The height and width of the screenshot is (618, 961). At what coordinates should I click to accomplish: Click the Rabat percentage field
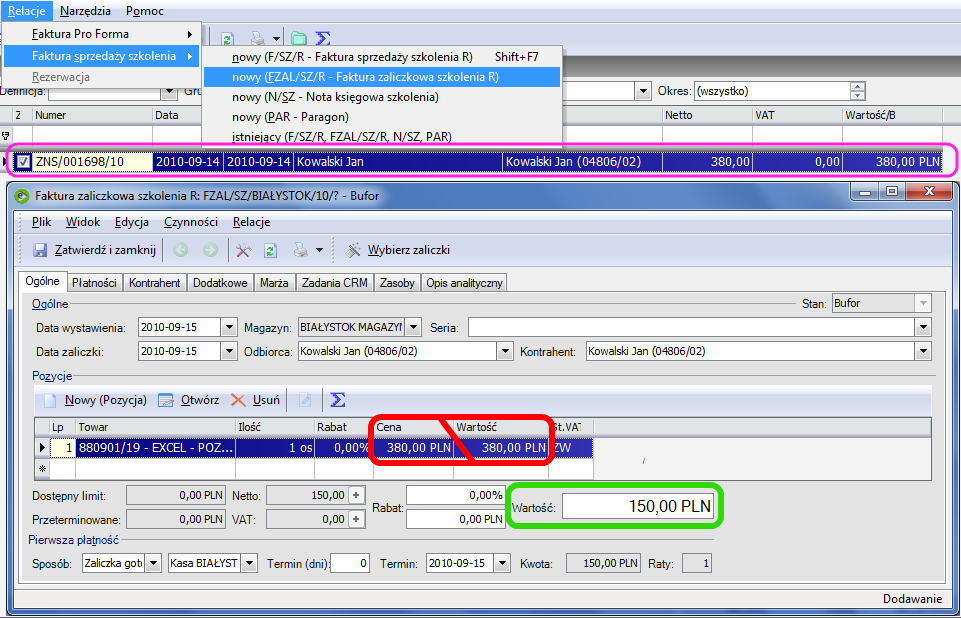pos(455,495)
